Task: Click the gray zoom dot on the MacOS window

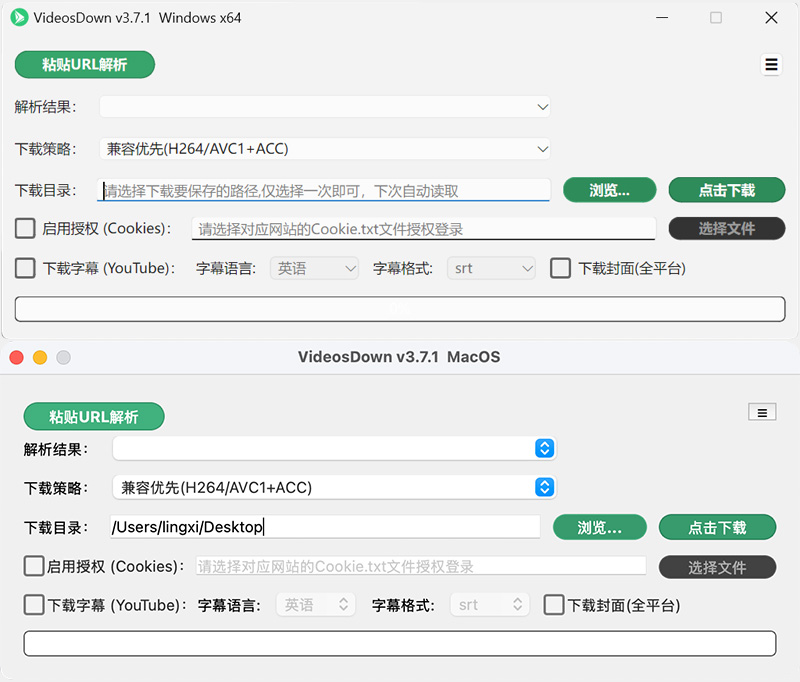Action: [63, 357]
